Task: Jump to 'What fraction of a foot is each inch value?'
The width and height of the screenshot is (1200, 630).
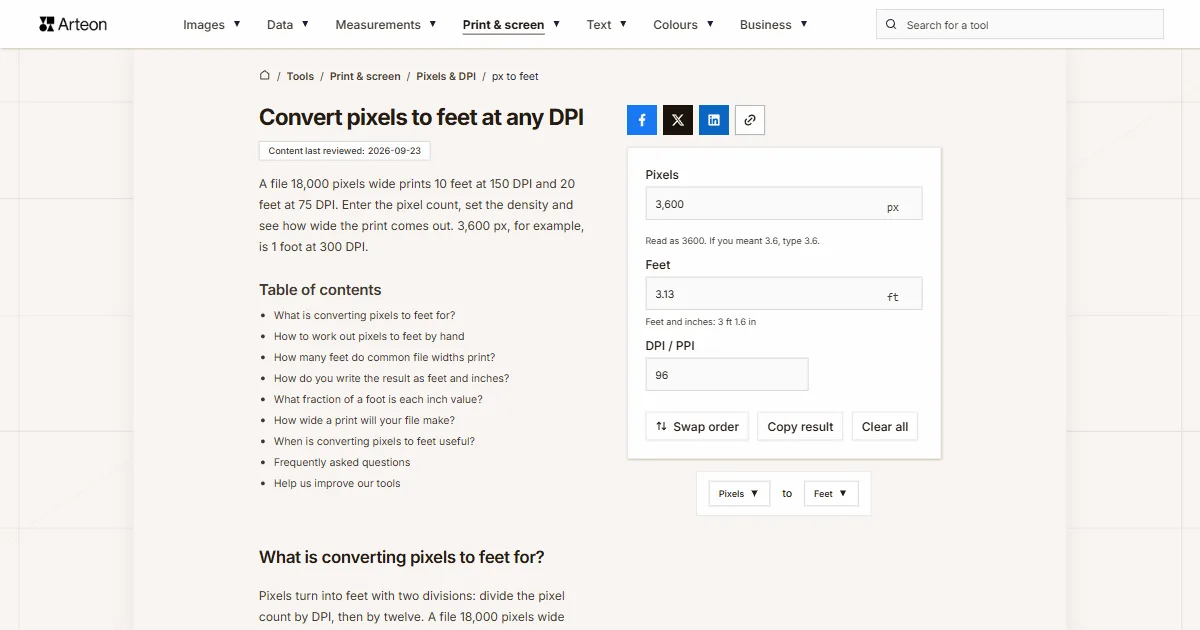Action: pos(378,399)
